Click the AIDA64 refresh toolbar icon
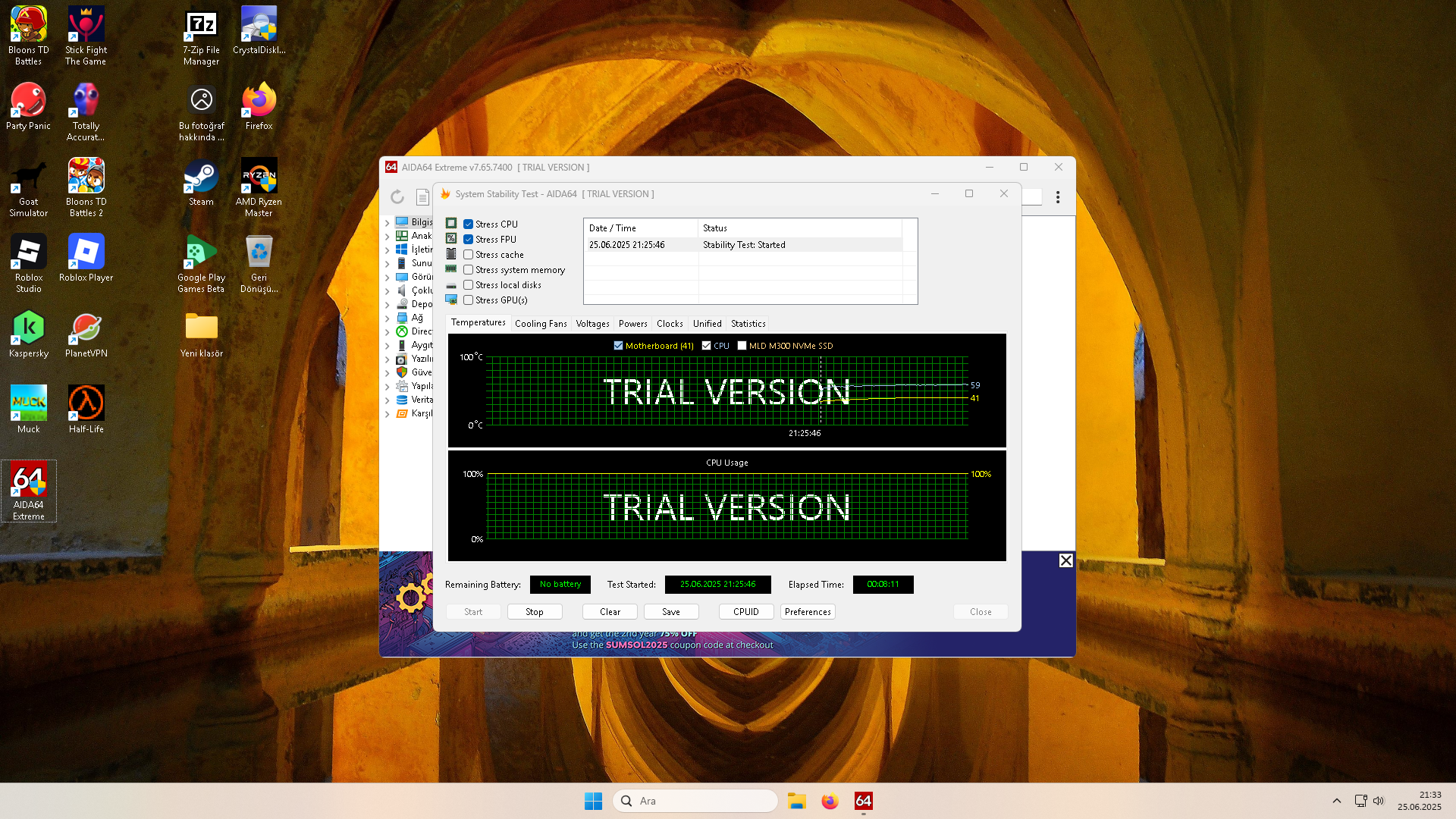Screen dimensions: 1456x819 (x=397, y=197)
